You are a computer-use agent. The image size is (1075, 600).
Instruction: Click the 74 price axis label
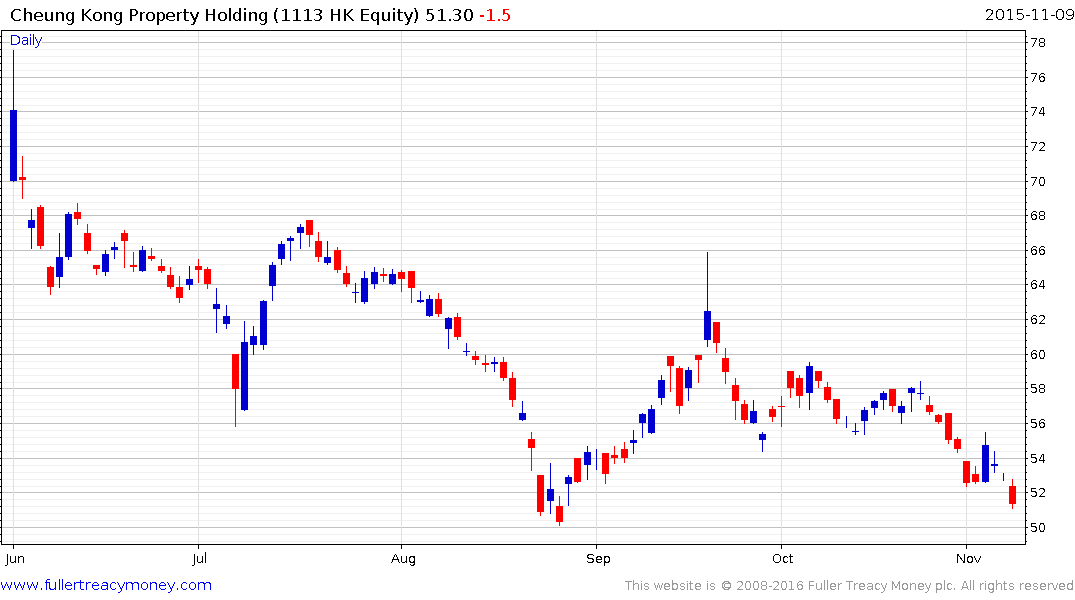1037,112
